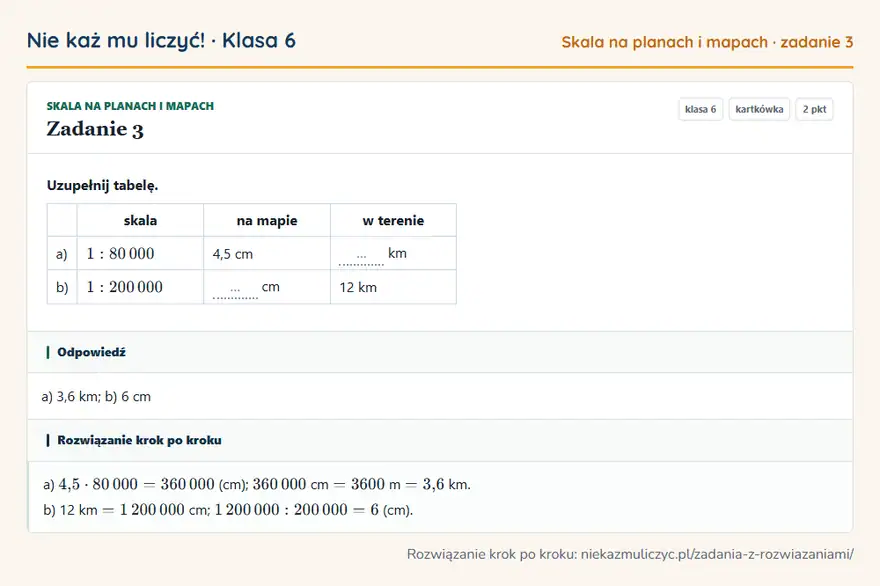Click the row label 'b)' in the table

(62, 287)
